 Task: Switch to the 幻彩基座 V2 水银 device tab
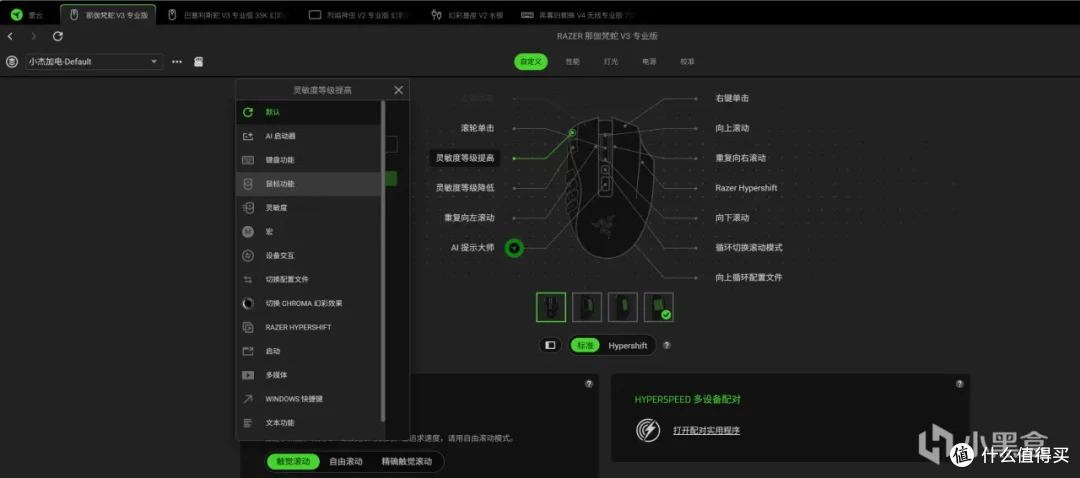coord(470,14)
